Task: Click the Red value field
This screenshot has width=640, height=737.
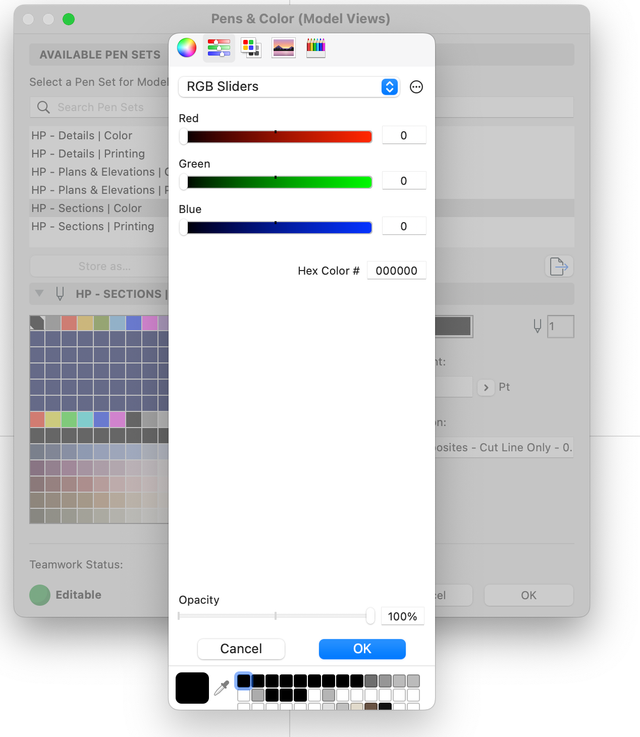Action: point(404,135)
